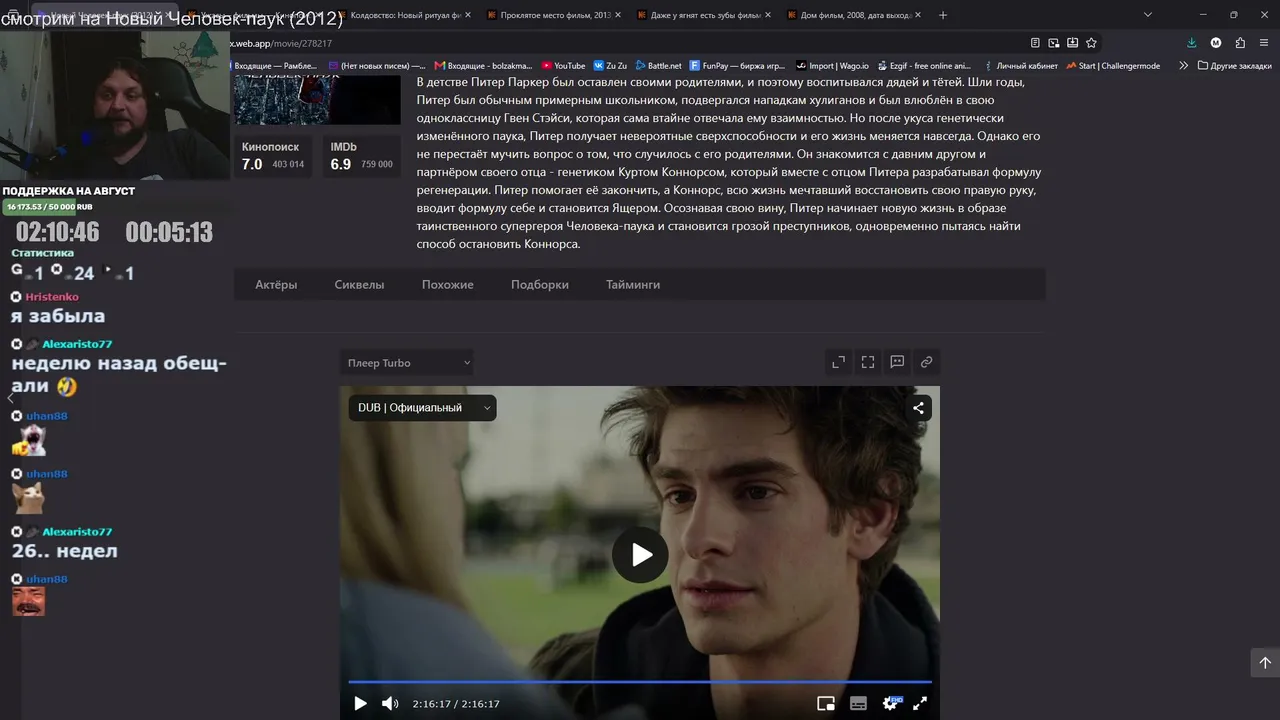
Task: Switch to the Подборки tab
Action: 540,285
